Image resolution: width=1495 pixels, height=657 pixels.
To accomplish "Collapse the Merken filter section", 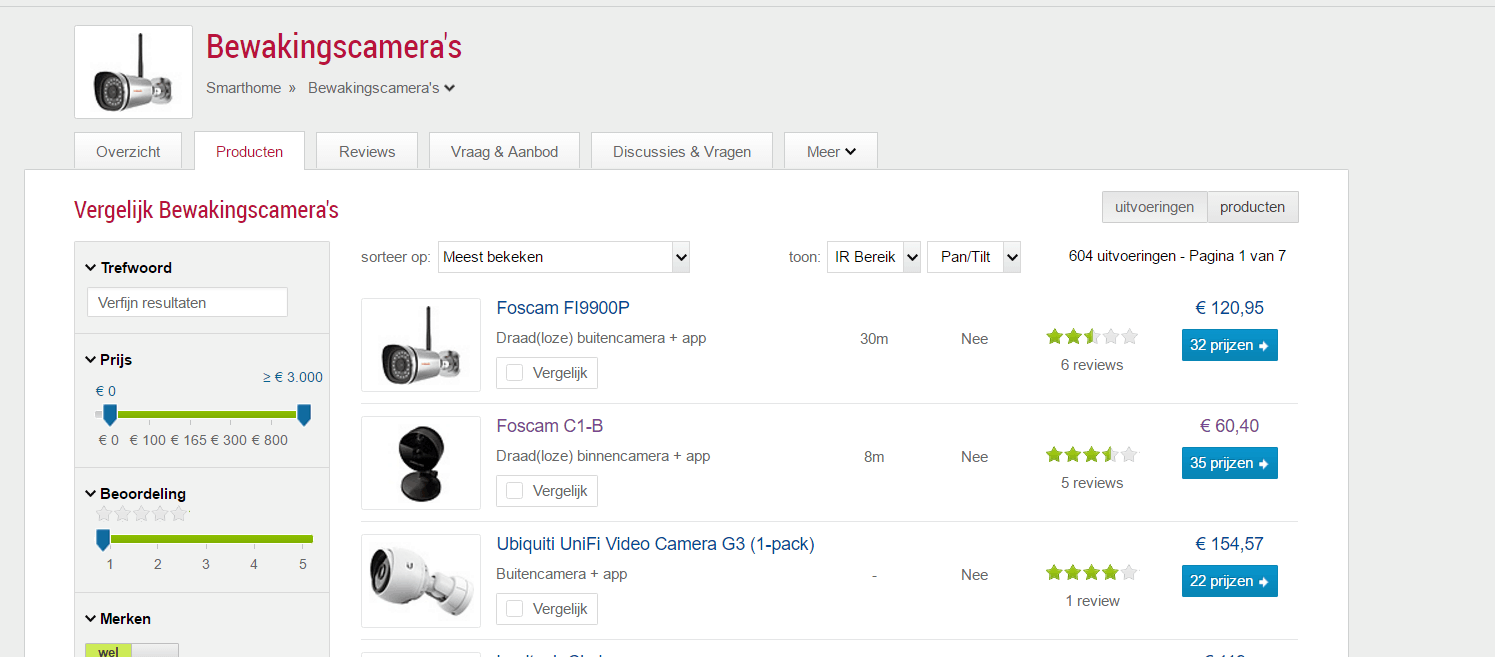I will [x=118, y=619].
